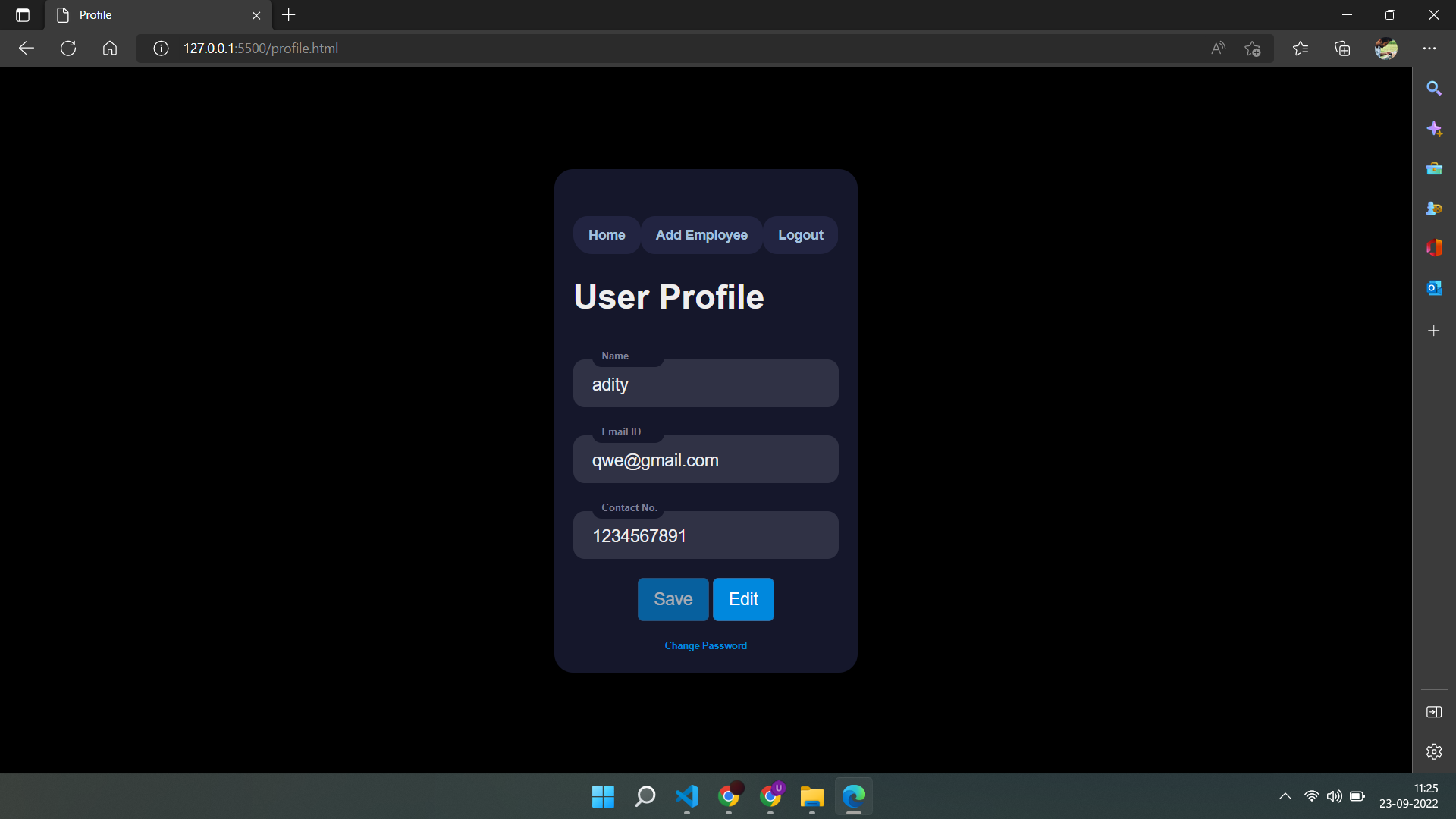Open Outlook from the sidebar

(1435, 288)
